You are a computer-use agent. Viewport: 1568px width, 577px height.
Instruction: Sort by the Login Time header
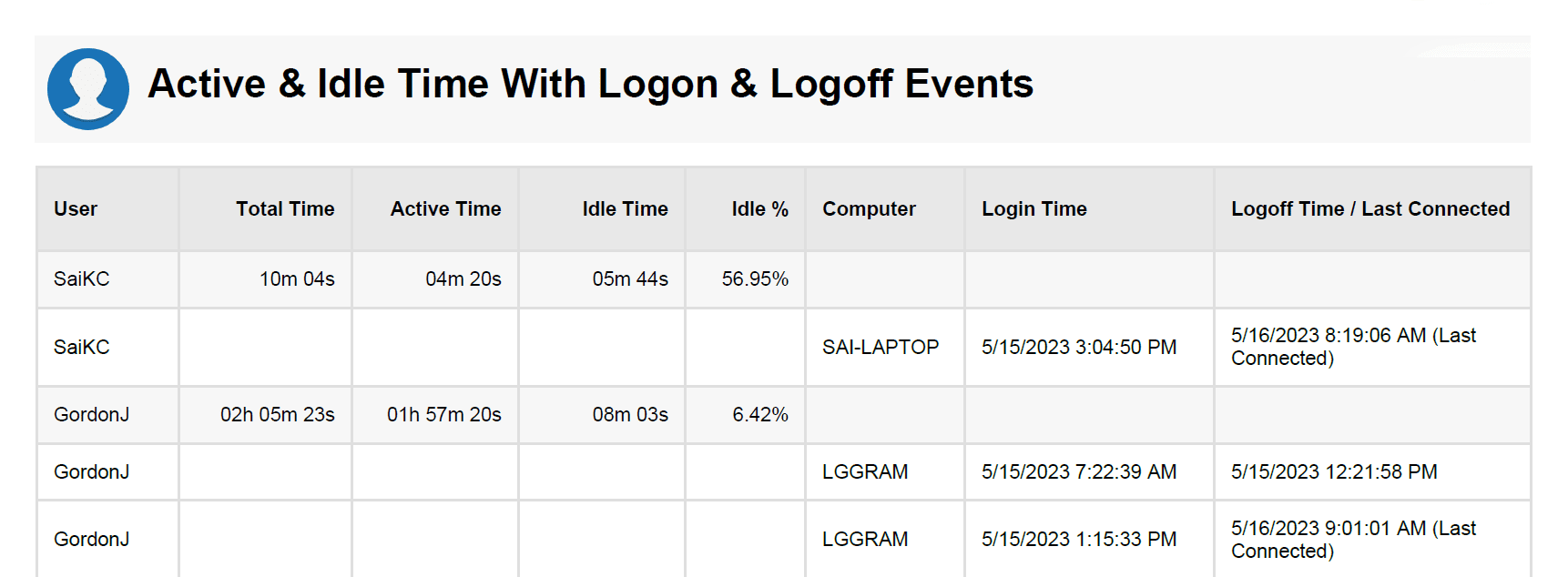(1033, 209)
